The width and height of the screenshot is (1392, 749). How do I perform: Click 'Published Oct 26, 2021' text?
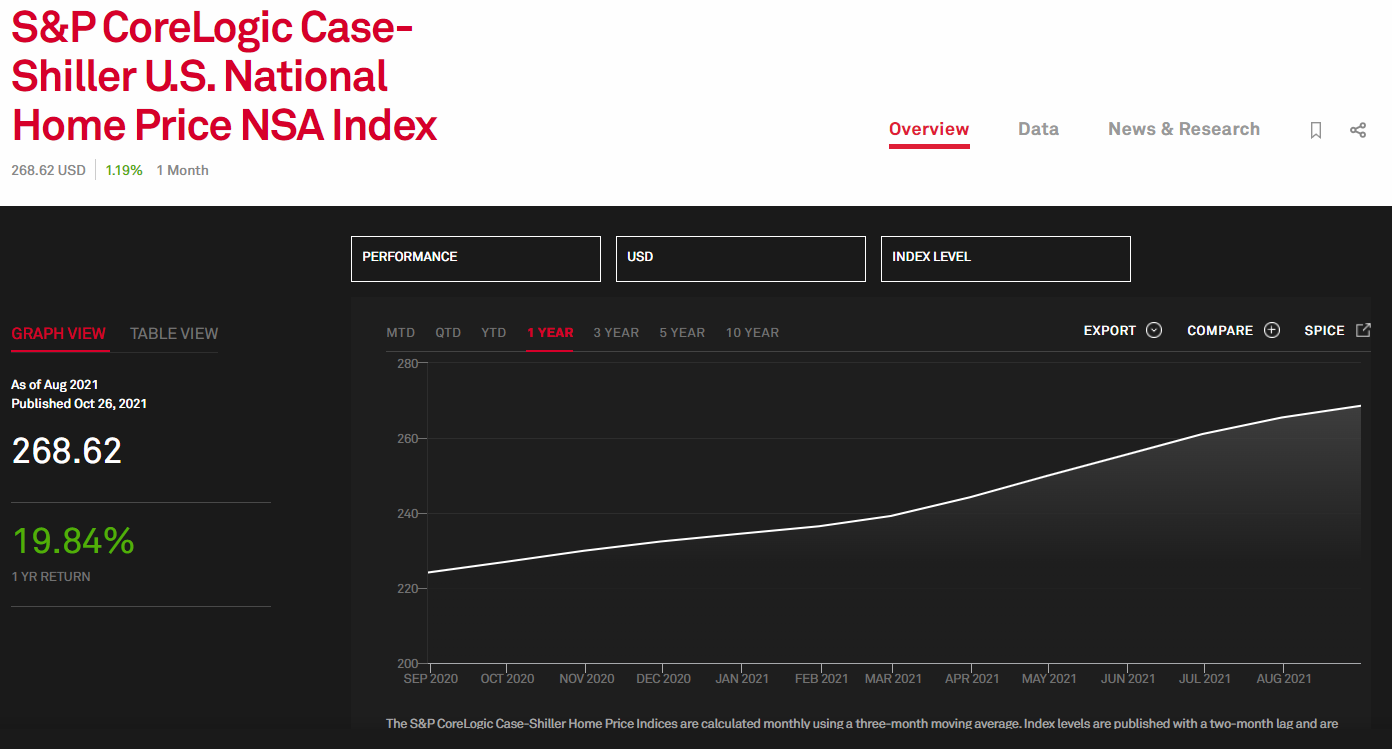point(79,404)
